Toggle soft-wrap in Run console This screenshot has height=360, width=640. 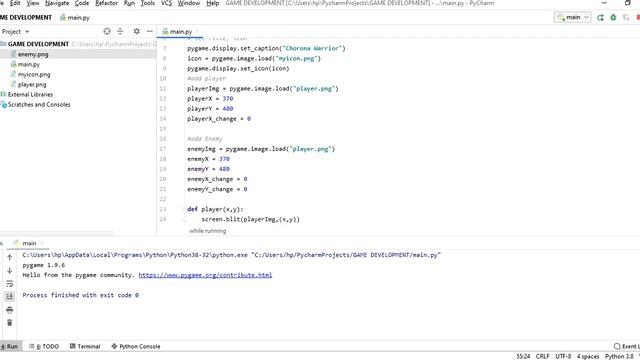click(10, 284)
